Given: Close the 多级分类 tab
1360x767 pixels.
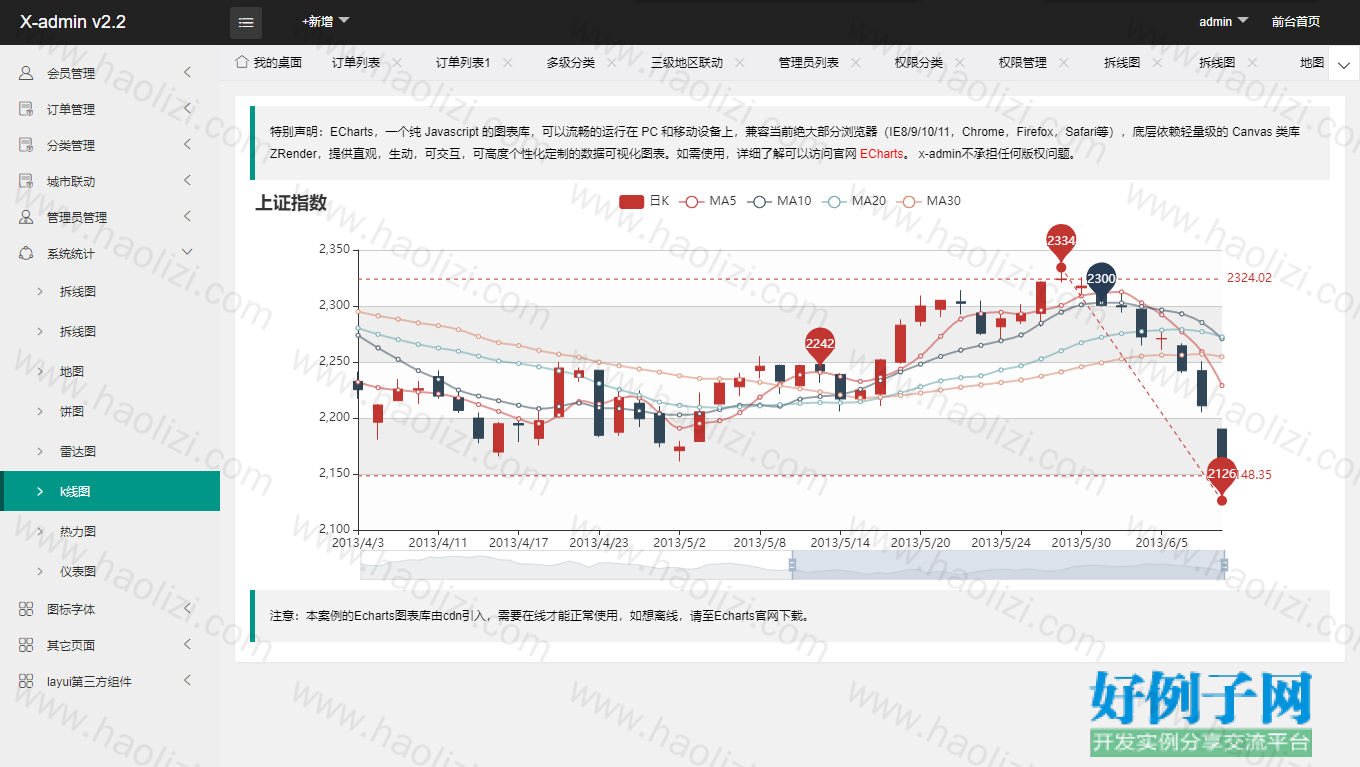Looking at the screenshot, I should [612, 62].
